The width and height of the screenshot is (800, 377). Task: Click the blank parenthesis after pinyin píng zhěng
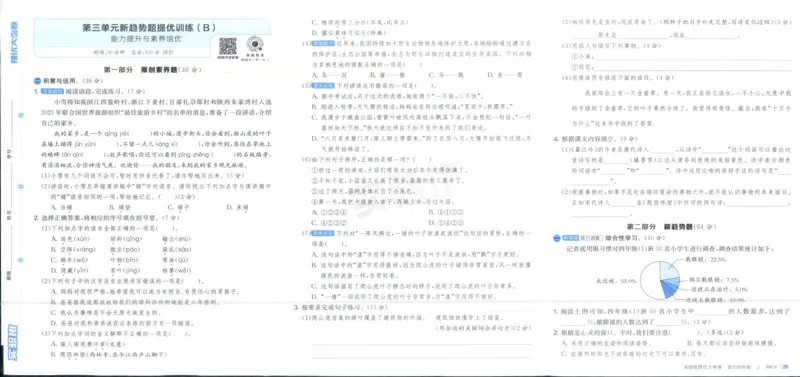(223, 155)
